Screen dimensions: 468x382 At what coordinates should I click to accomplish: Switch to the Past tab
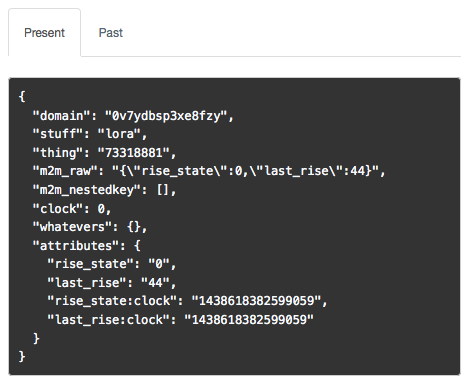(111, 33)
